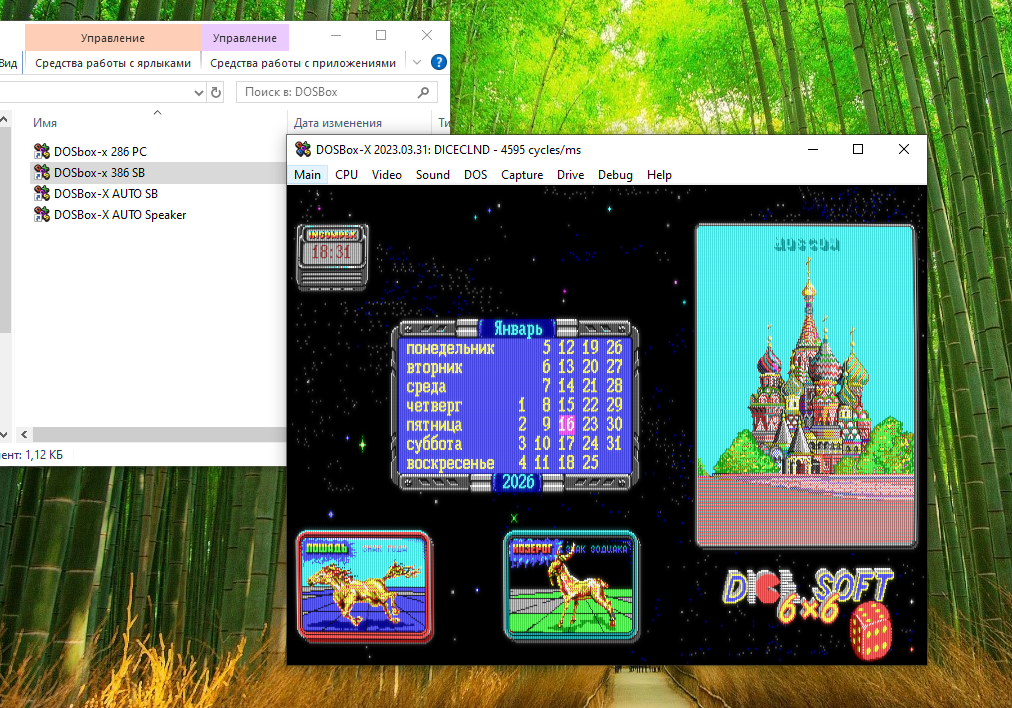Click the Moscow cathedral picture panel

click(x=805, y=386)
